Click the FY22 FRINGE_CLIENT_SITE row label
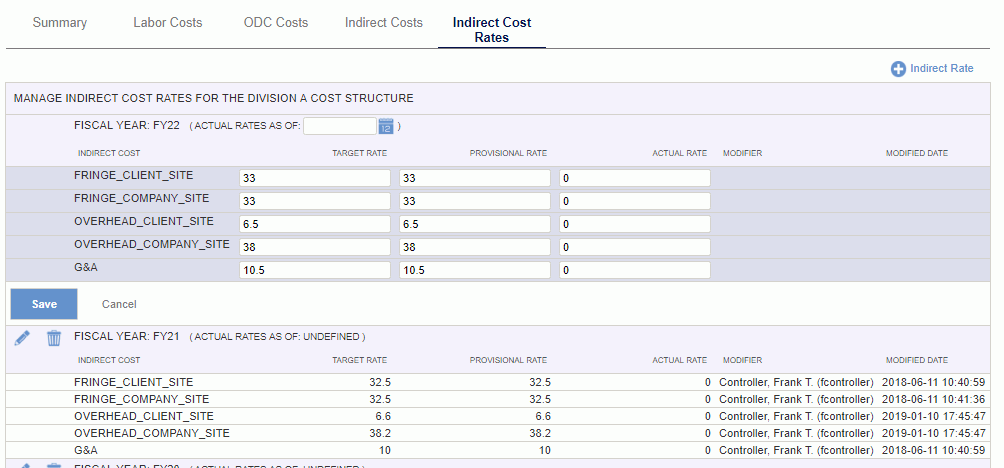This screenshot has height=468, width=1004. pos(133,175)
